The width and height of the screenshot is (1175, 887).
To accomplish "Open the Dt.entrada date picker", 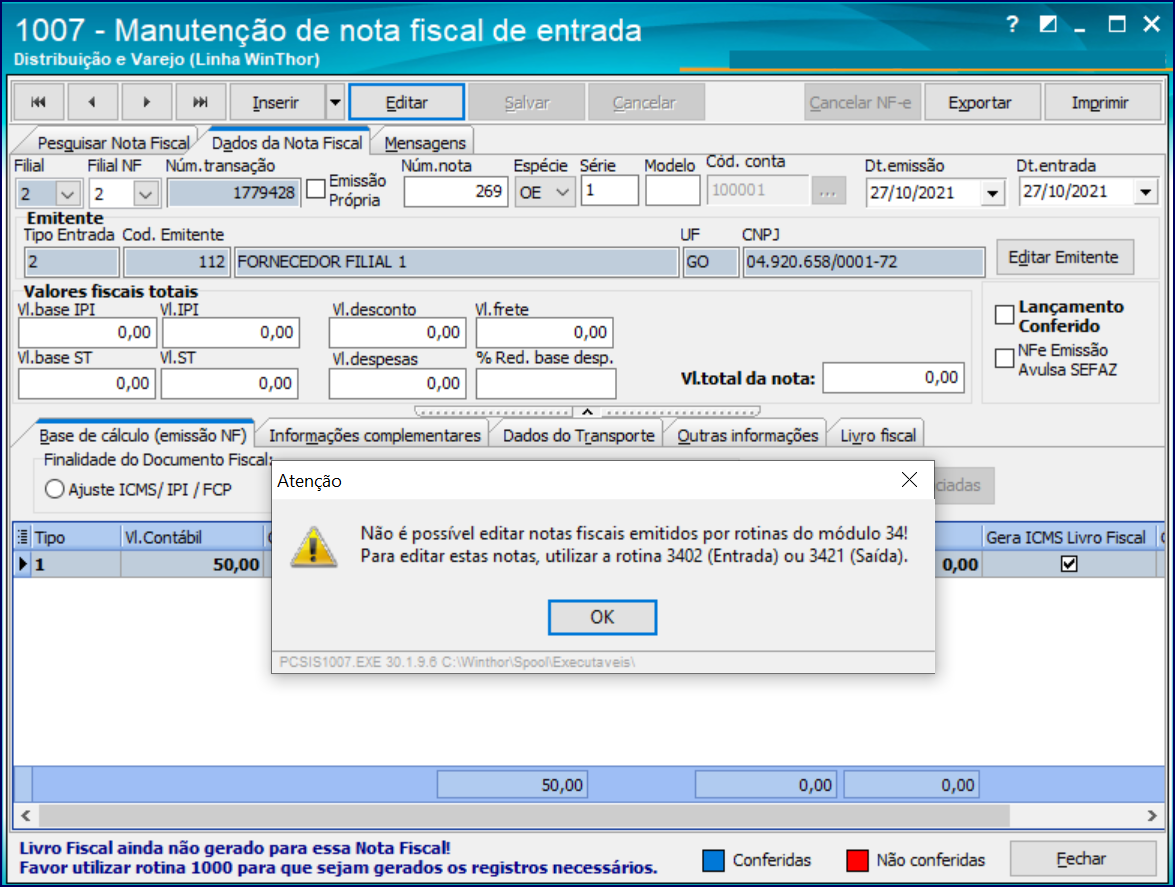I will [x=1145, y=193].
